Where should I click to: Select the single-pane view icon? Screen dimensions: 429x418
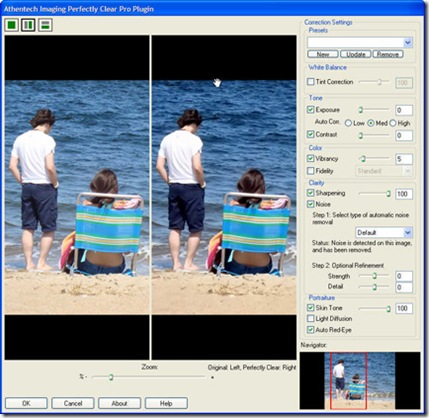click(12, 25)
